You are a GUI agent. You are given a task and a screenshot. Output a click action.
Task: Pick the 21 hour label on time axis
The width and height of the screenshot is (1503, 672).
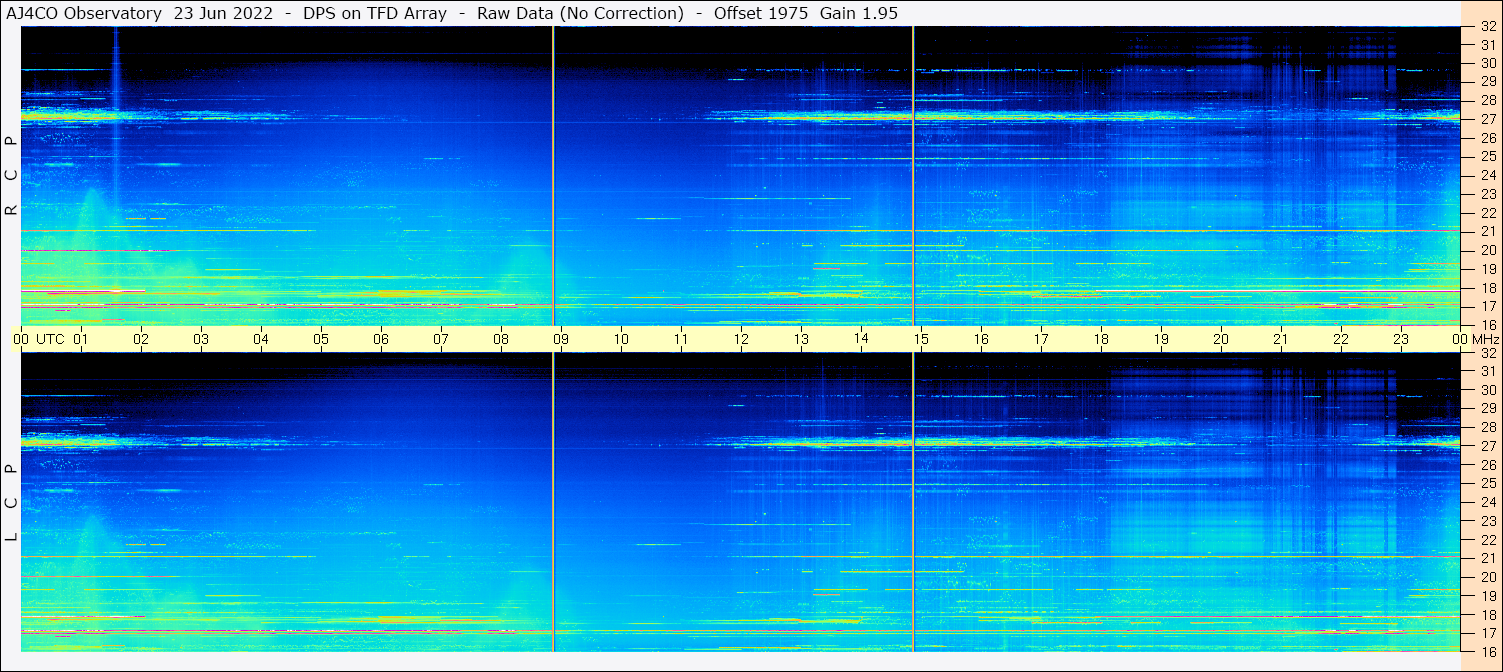click(1281, 339)
